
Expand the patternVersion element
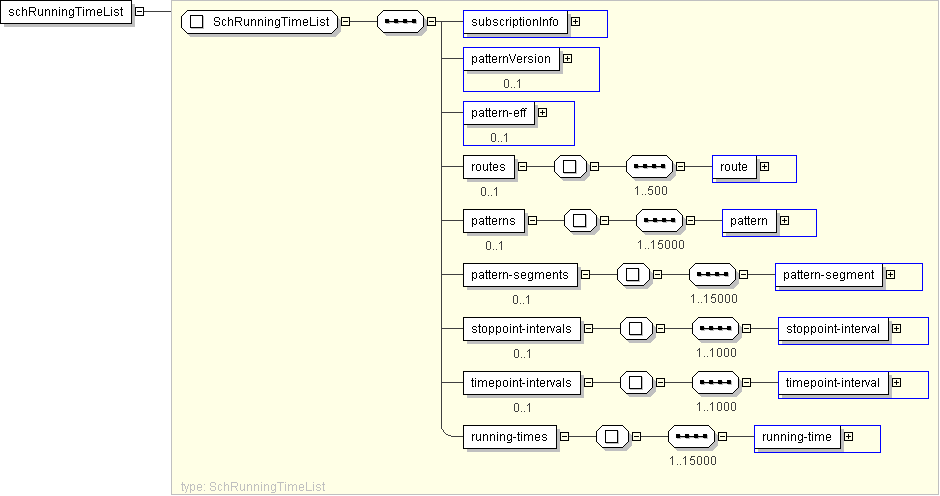567,59
